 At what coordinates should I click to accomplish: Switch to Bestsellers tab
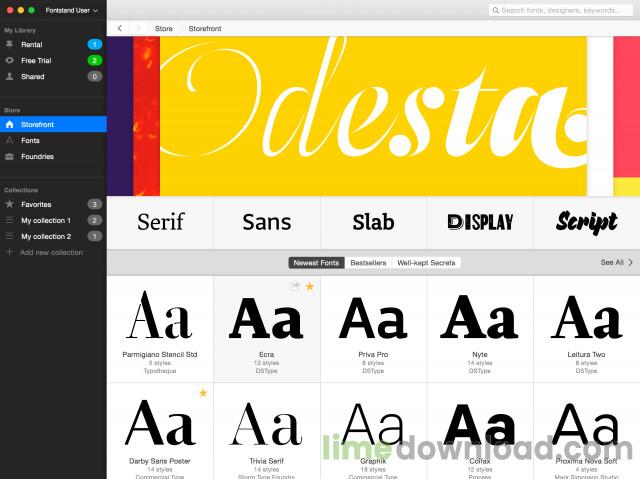click(x=368, y=263)
